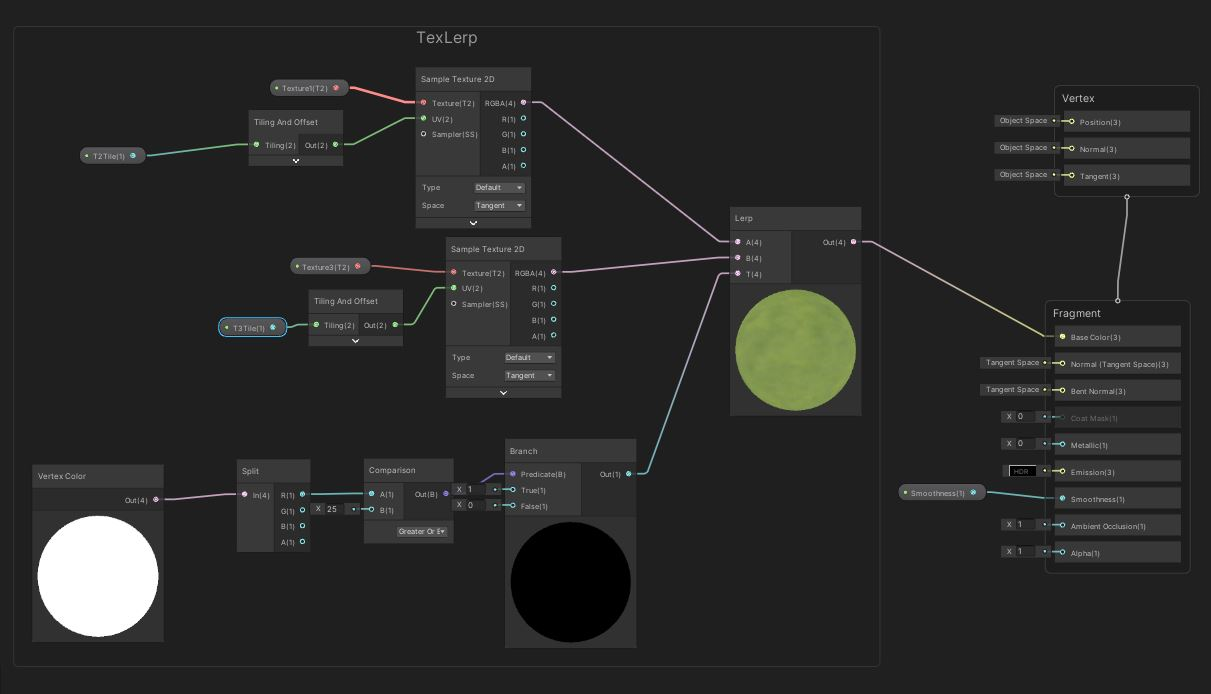Click the R(1) output port on the Split node

click(x=302, y=494)
